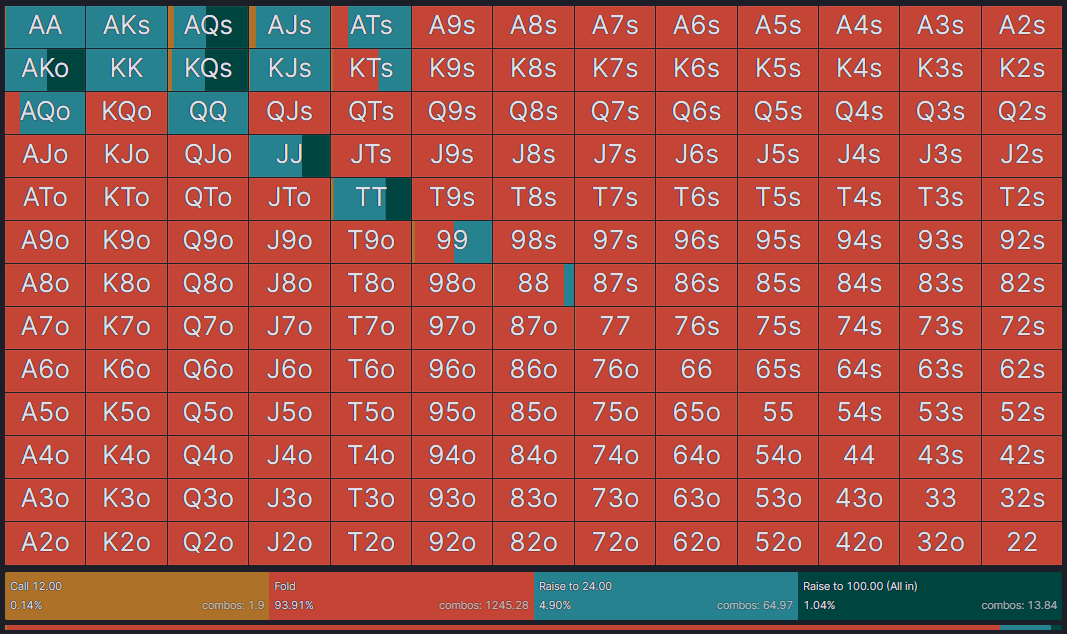Select the KTs suited hand cell
1067x634 pixels.
(x=371, y=69)
